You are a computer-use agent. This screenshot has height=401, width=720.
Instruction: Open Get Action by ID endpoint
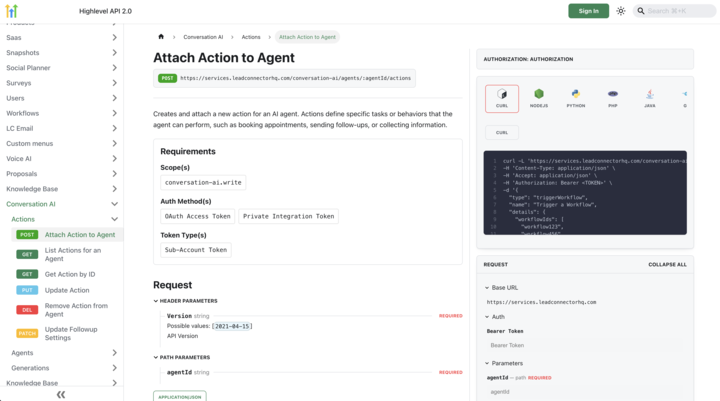pyautogui.click(x=70, y=274)
